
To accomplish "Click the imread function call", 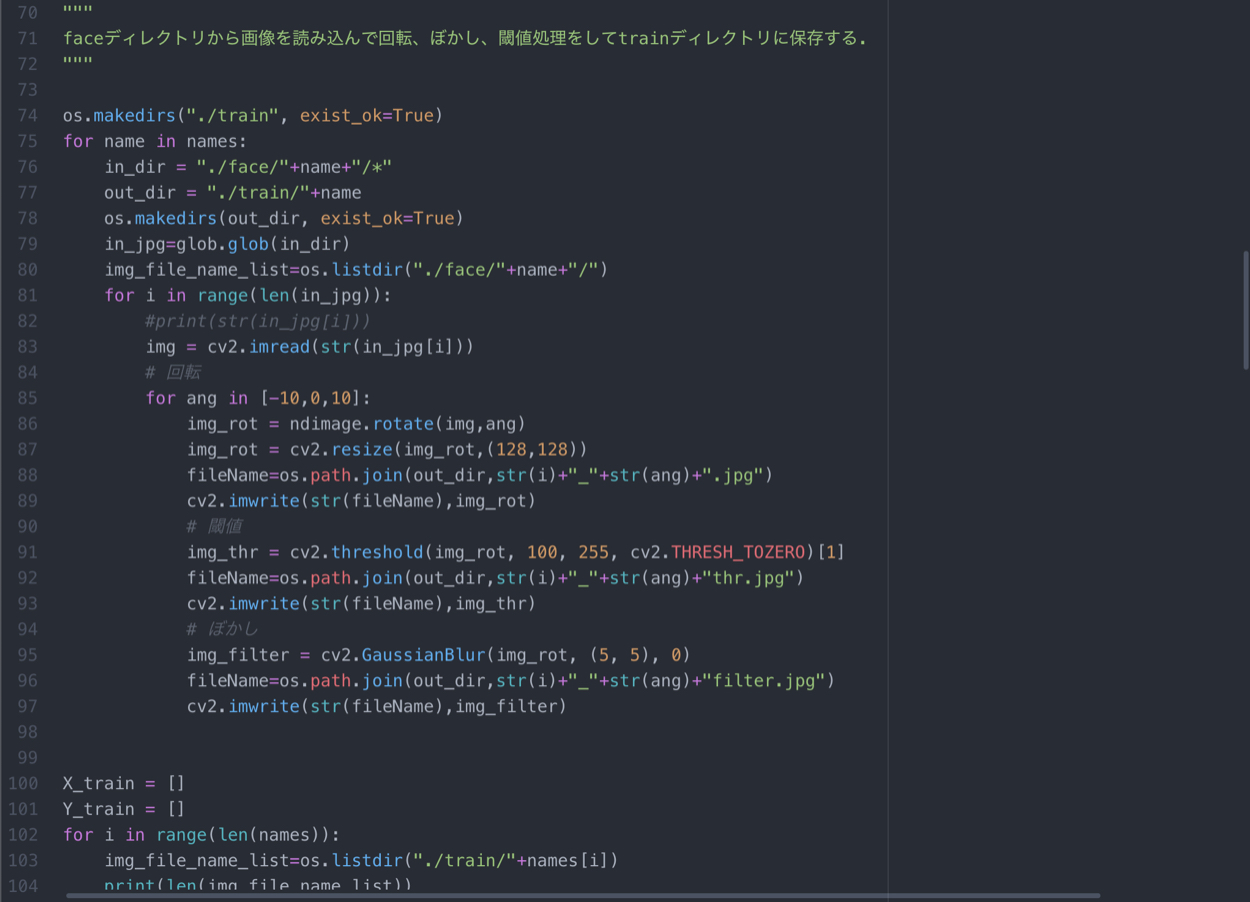I will pyautogui.click(x=279, y=347).
